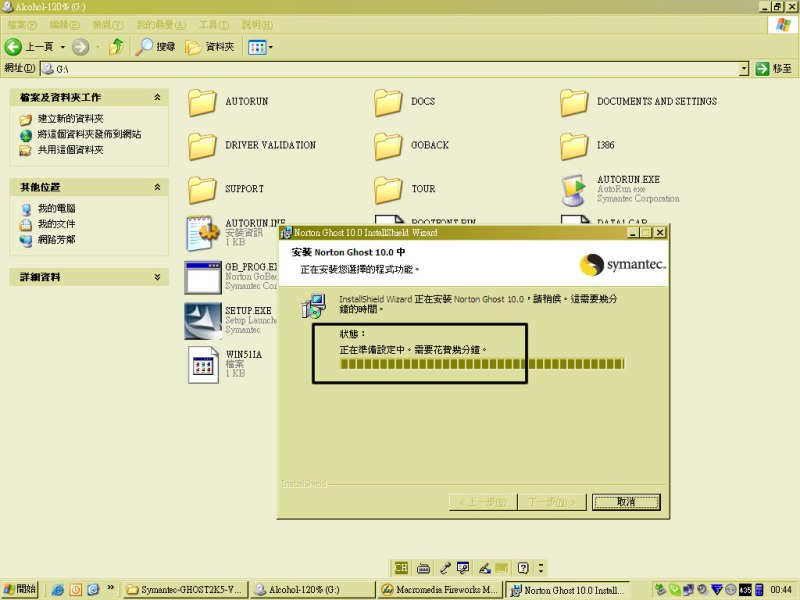Image resolution: width=800 pixels, height=600 pixels.
Task: Open the Favorites (我的最愛) menu
Action: [161, 24]
